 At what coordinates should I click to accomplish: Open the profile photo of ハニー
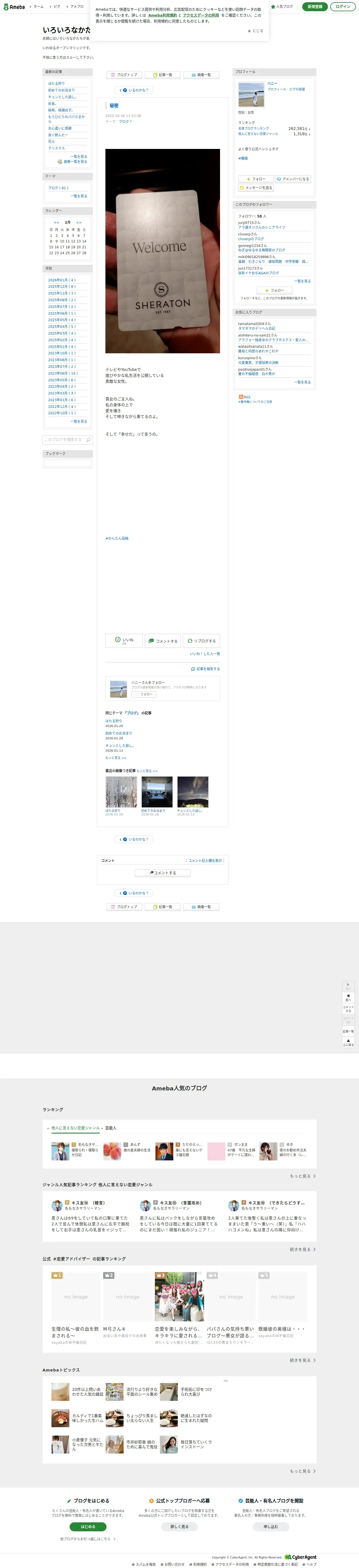coord(251,94)
